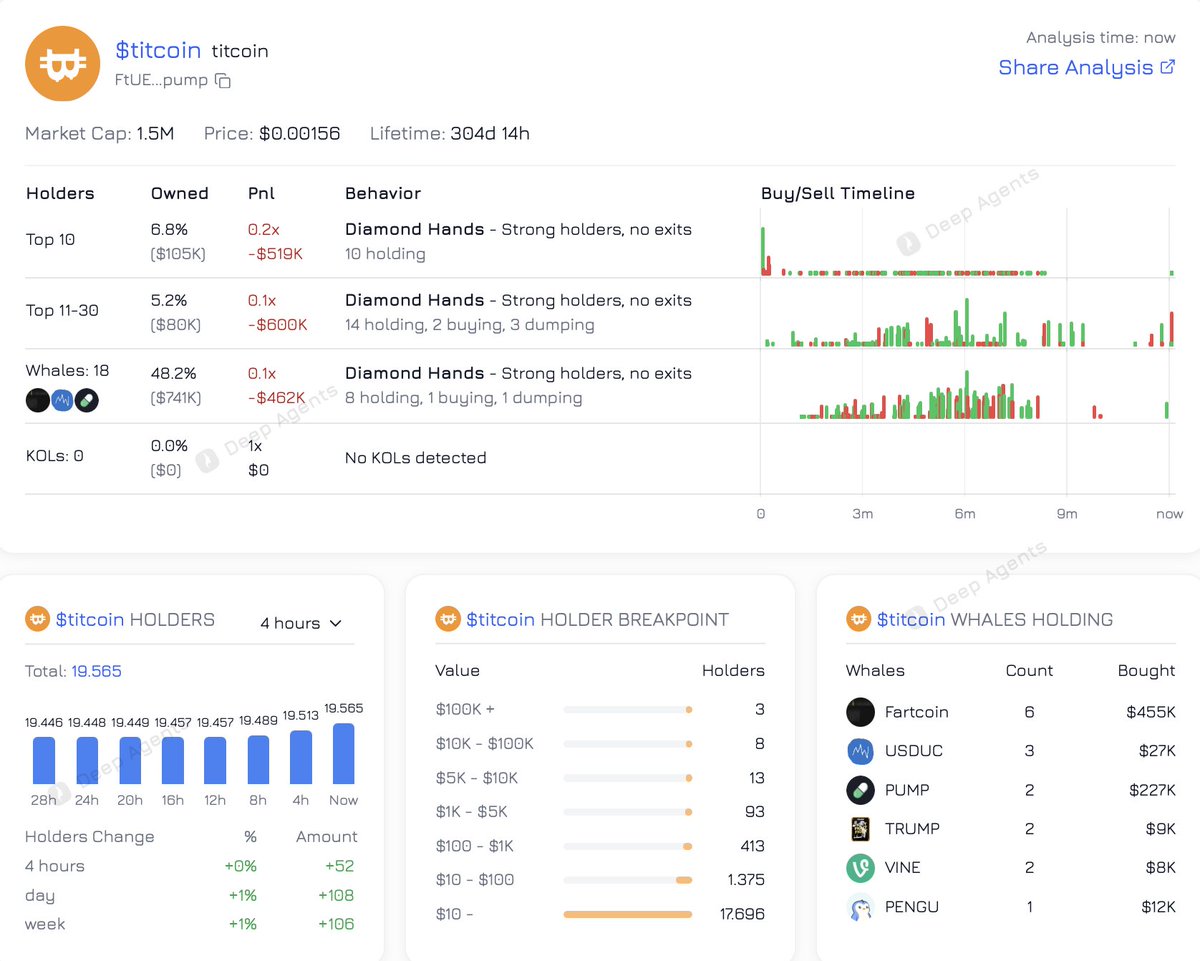Screen dimensions: 1200x961
Task: Click the day holders change +108
Action: [x=335, y=895]
